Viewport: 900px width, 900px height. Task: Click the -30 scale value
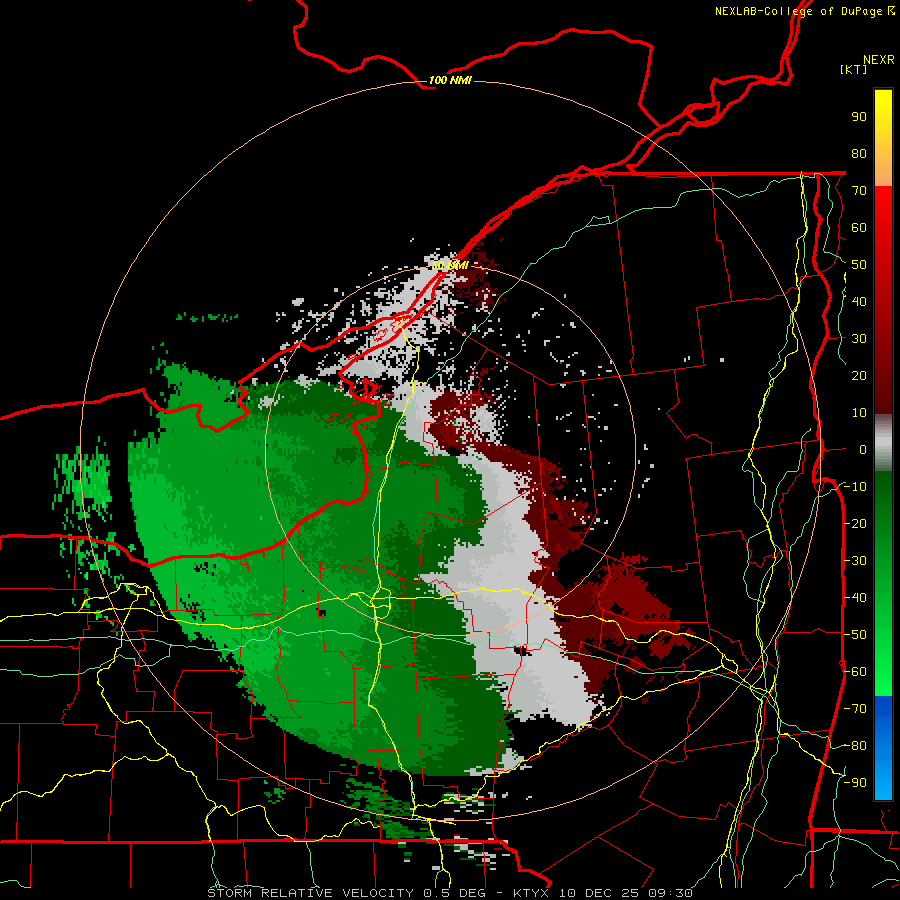click(855, 561)
